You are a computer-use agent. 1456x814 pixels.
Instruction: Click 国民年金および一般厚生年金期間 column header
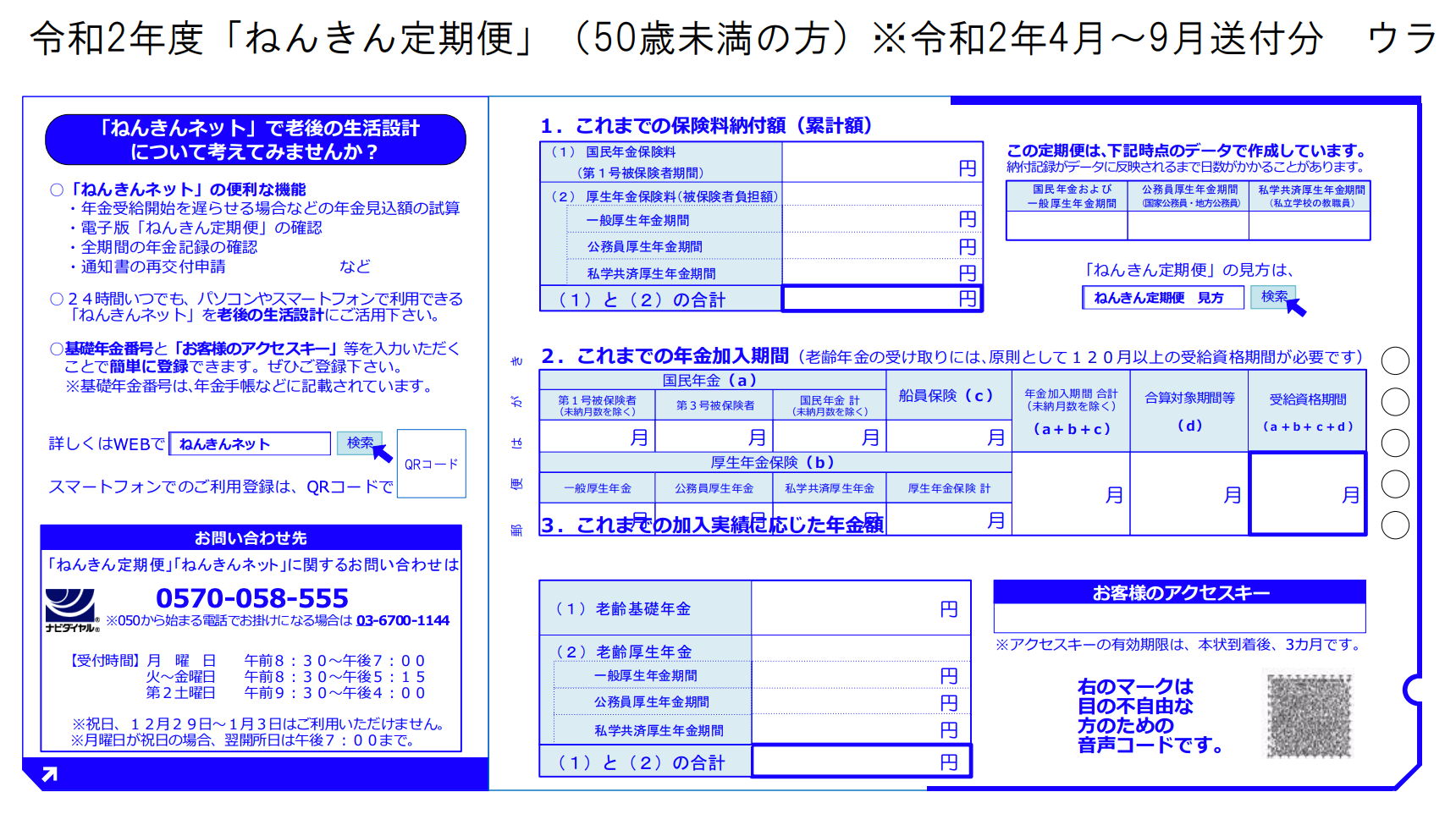[1067, 196]
